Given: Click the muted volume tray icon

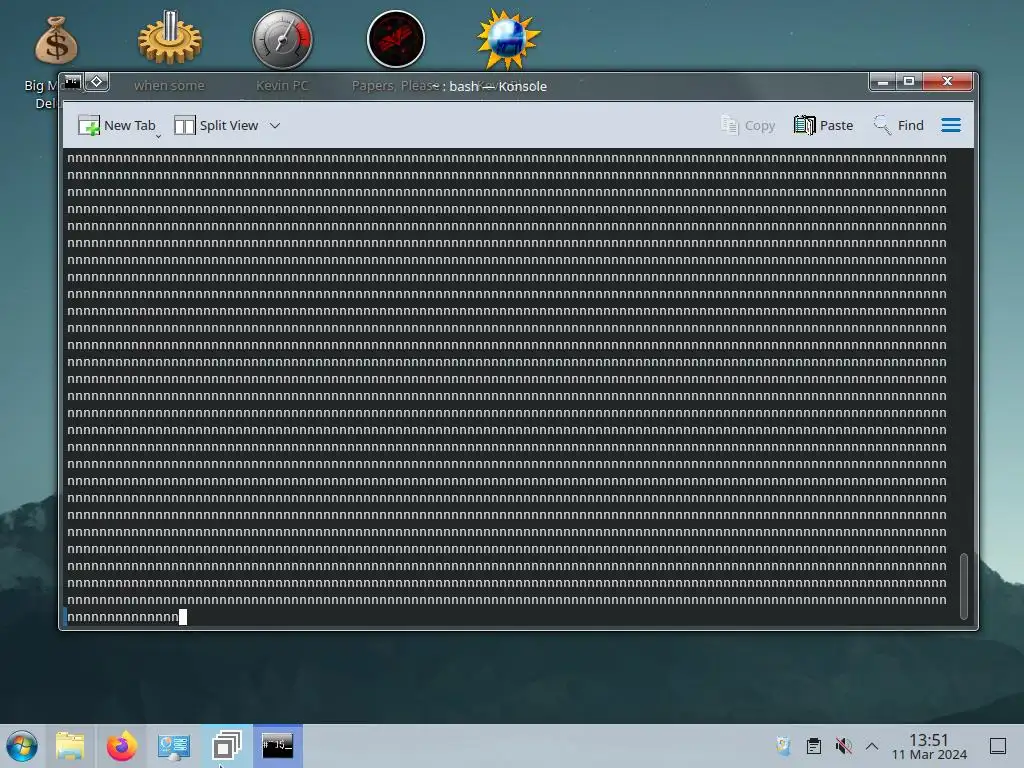Looking at the screenshot, I should [x=843, y=746].
